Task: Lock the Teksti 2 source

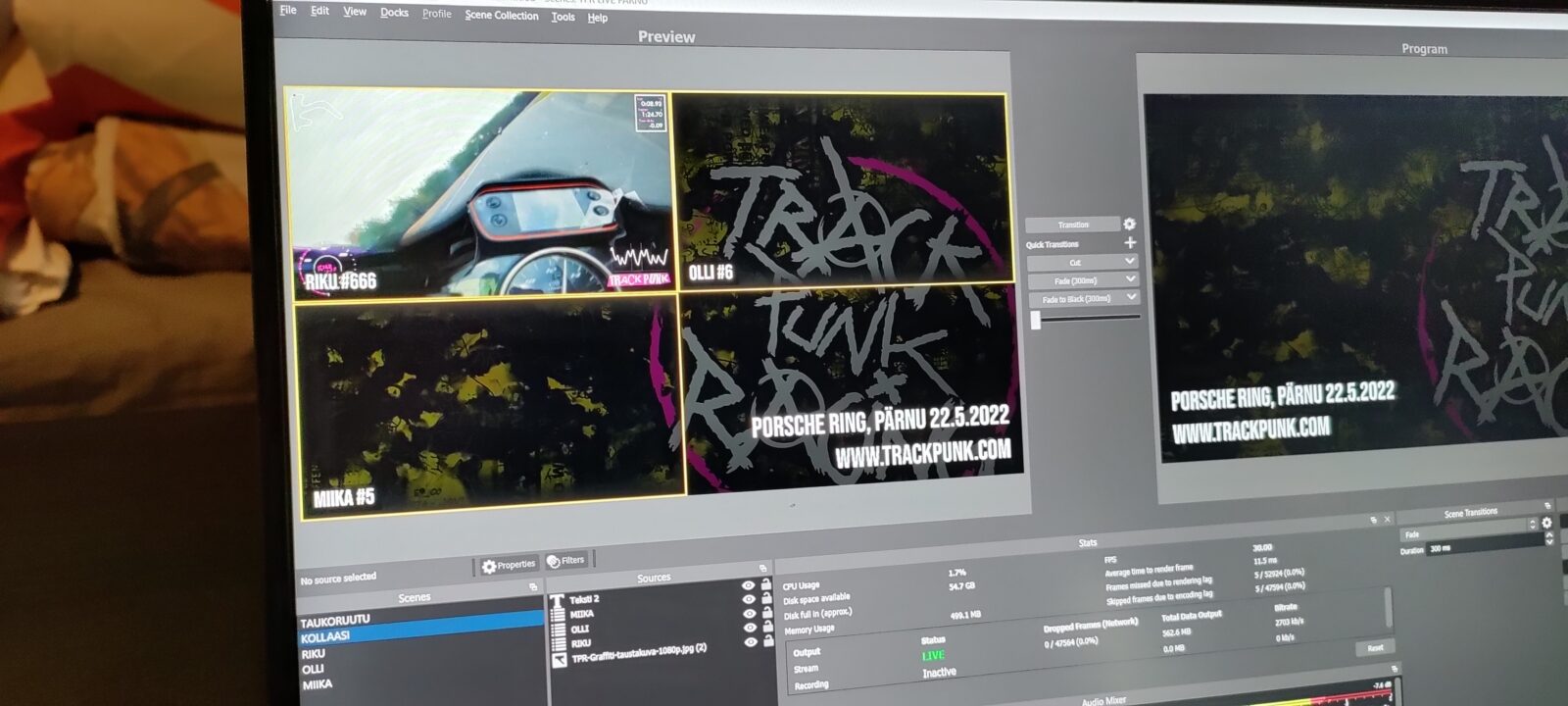Action: pos(766,585)
